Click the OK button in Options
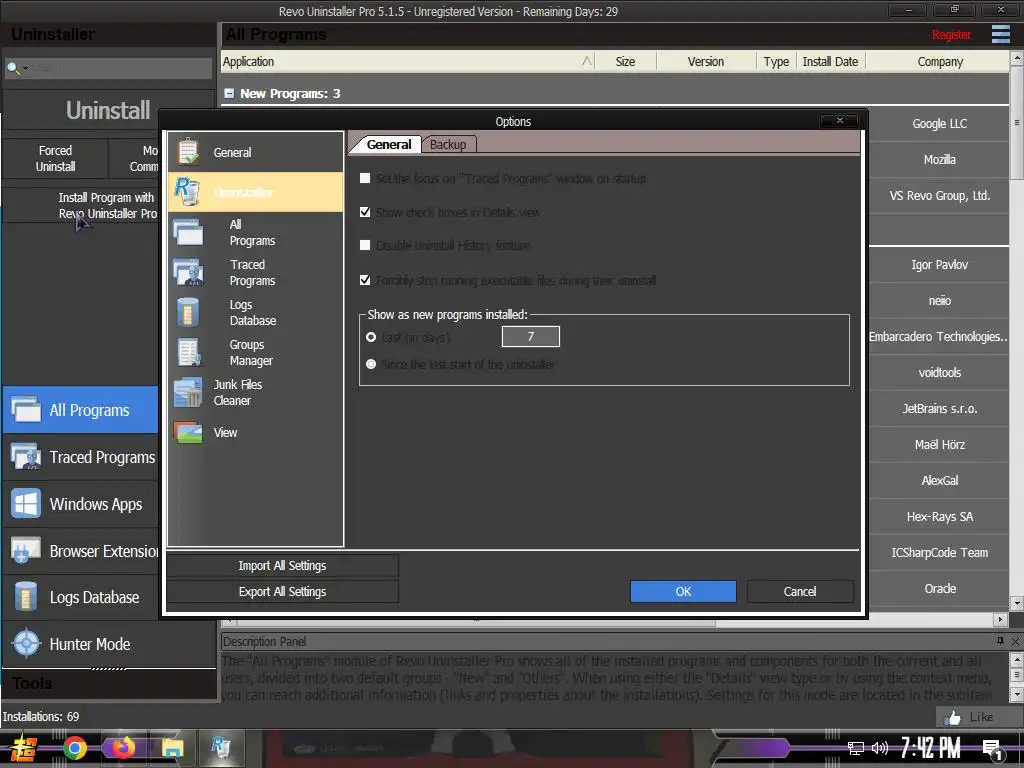 point(683,591)
